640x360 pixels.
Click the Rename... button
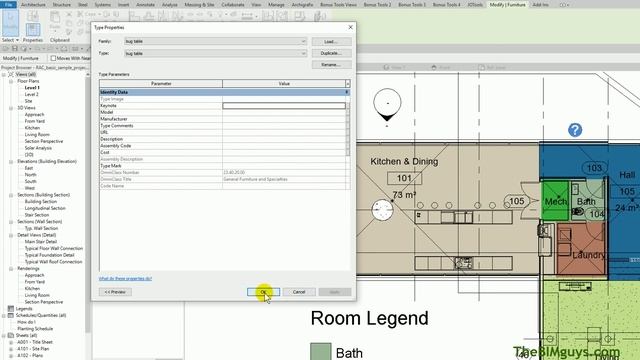pos(331,64)
